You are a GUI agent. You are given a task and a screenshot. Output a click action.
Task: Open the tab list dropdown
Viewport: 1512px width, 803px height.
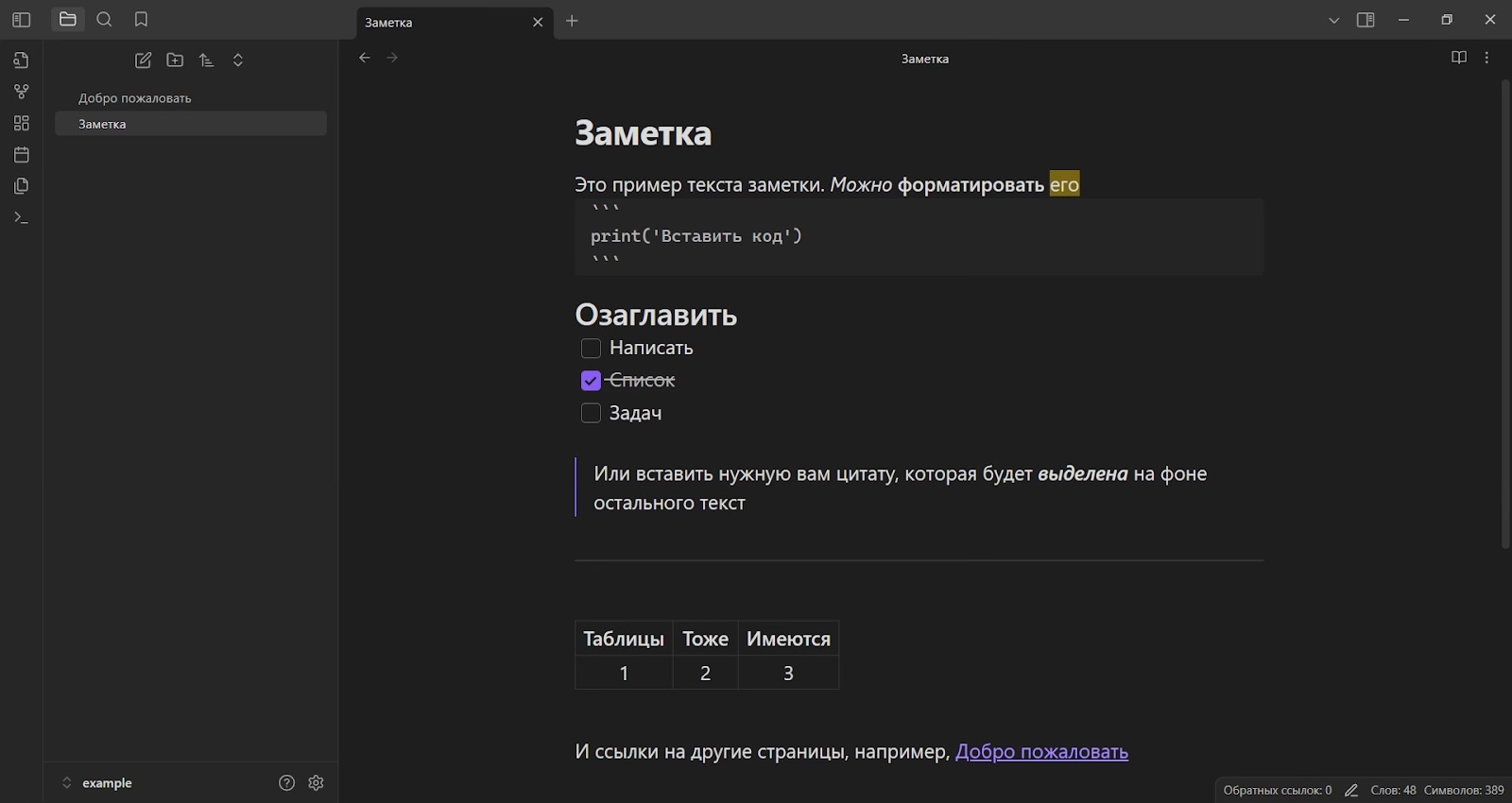(x=1334, y=20)
